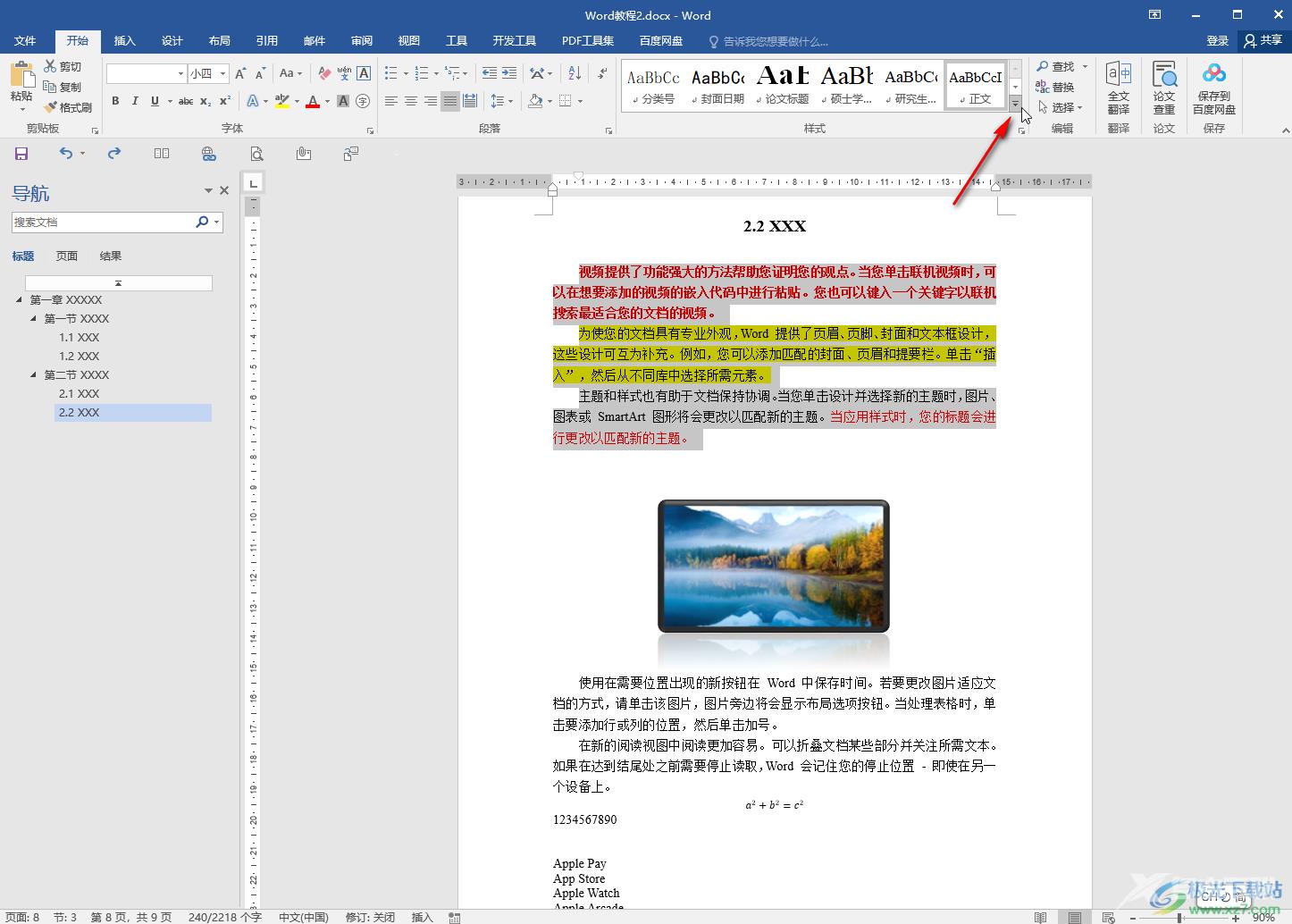Switch to Web Layout view in status bar
Screen dimensions: 1292x924
[x=1108, y=917]
